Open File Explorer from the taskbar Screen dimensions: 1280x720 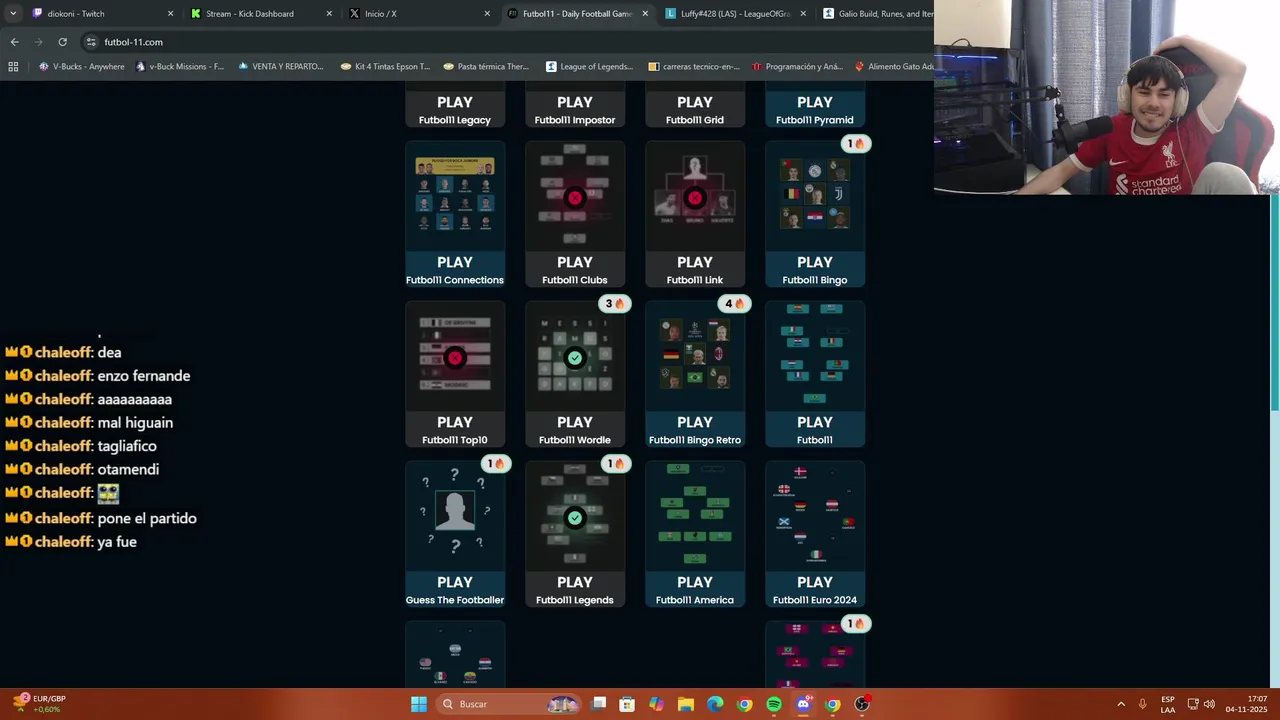click(x=686, y=704)
